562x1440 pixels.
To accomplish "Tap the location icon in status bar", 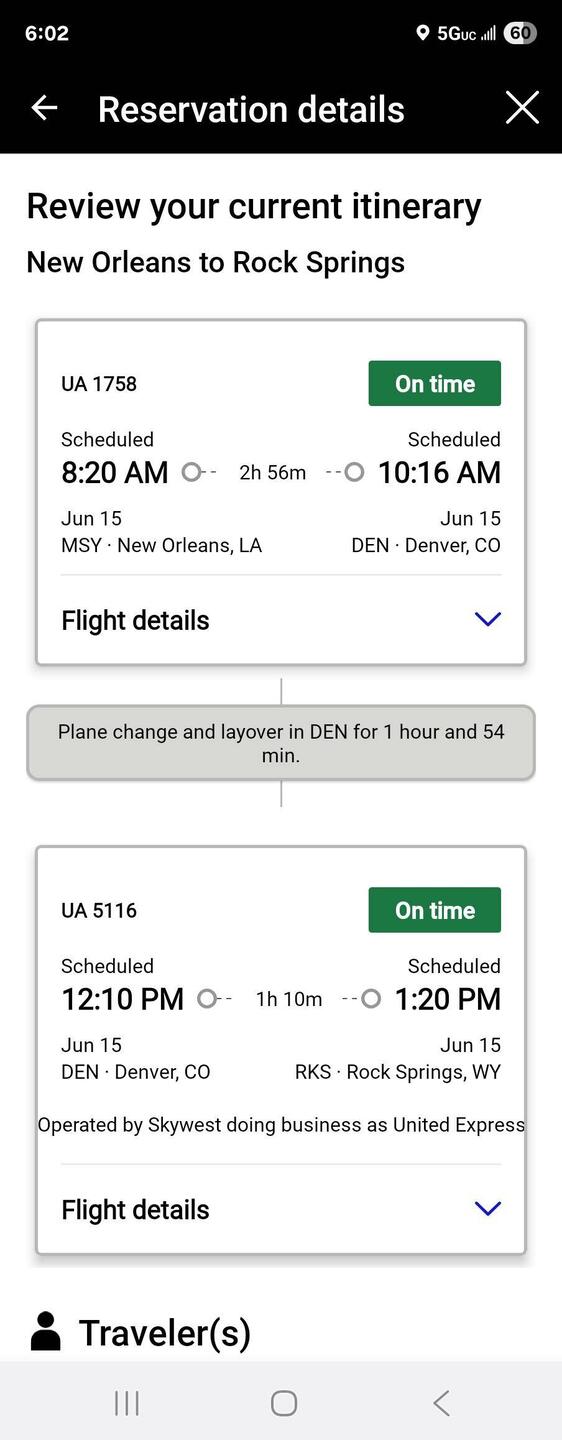I will click(423, 33).
